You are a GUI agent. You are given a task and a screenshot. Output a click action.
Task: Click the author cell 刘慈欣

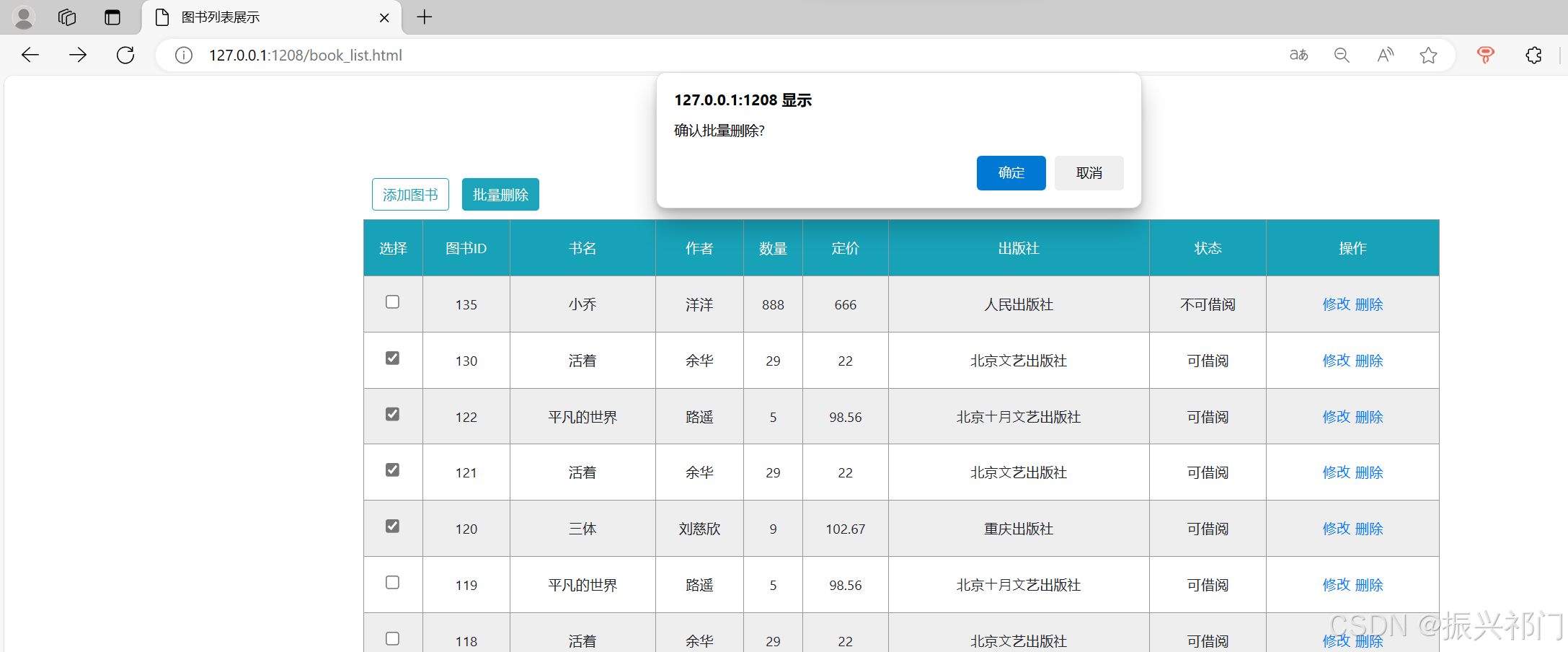coord(699,529)
